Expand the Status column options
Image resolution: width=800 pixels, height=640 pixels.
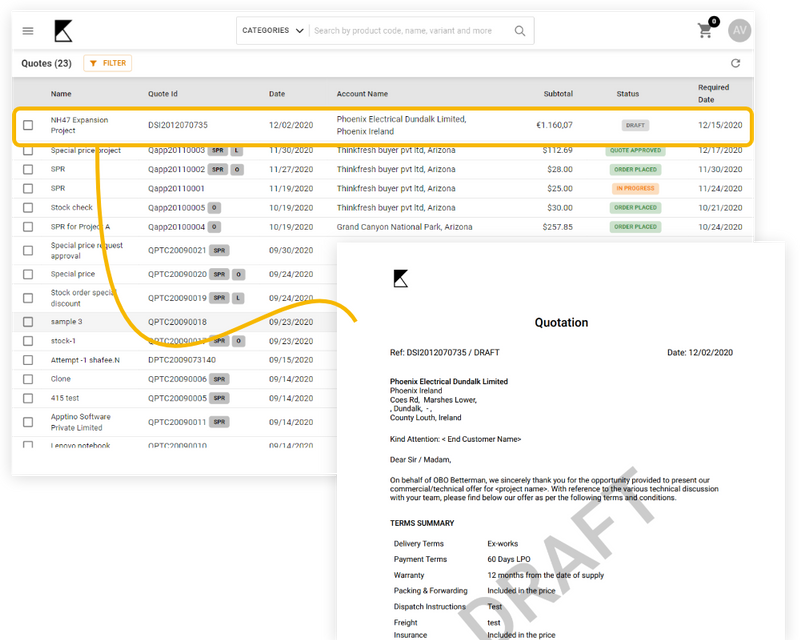tap(627, 93)
